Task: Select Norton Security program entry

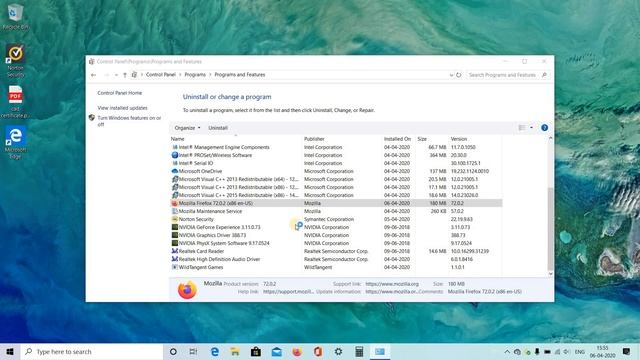Action: [336, 219]
